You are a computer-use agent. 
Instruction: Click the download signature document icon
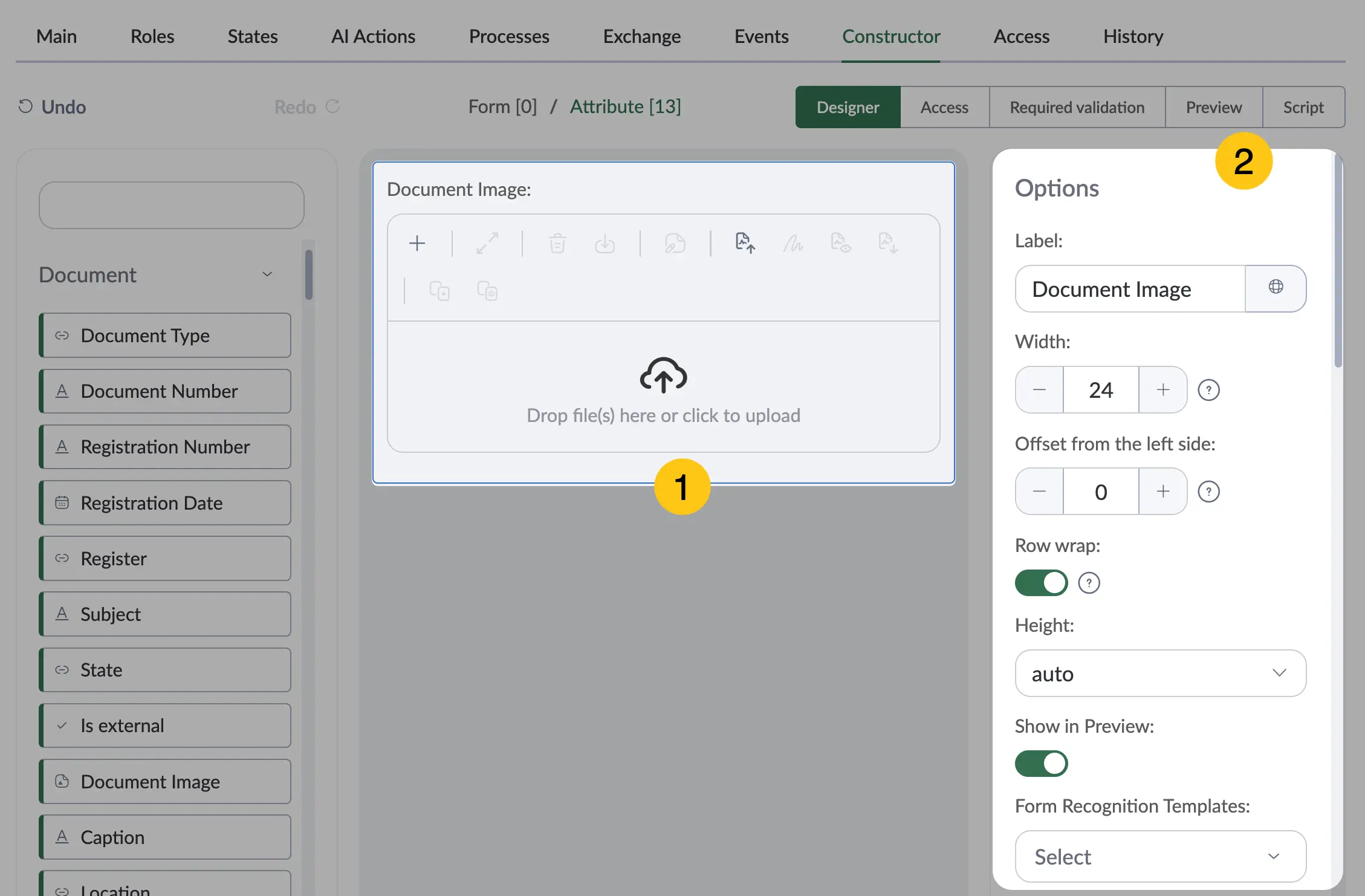[x=888, y=243]
